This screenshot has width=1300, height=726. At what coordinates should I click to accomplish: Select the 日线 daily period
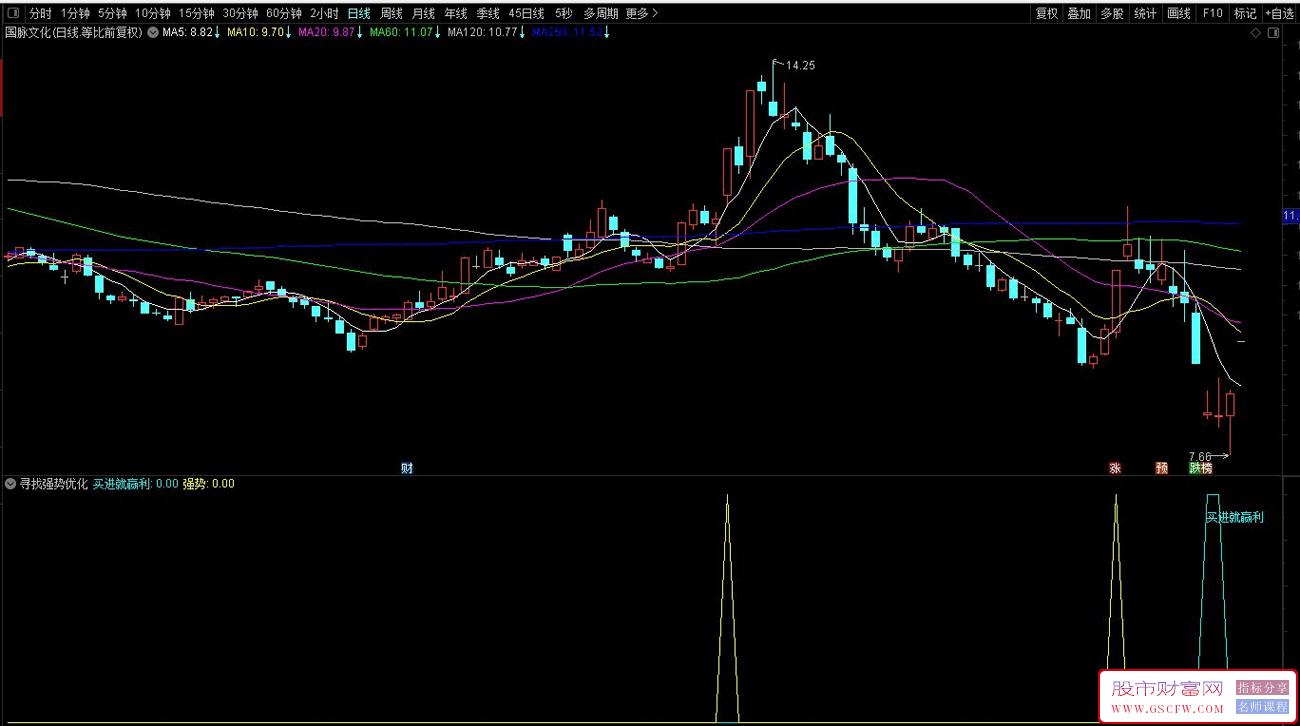coord(359,14)
